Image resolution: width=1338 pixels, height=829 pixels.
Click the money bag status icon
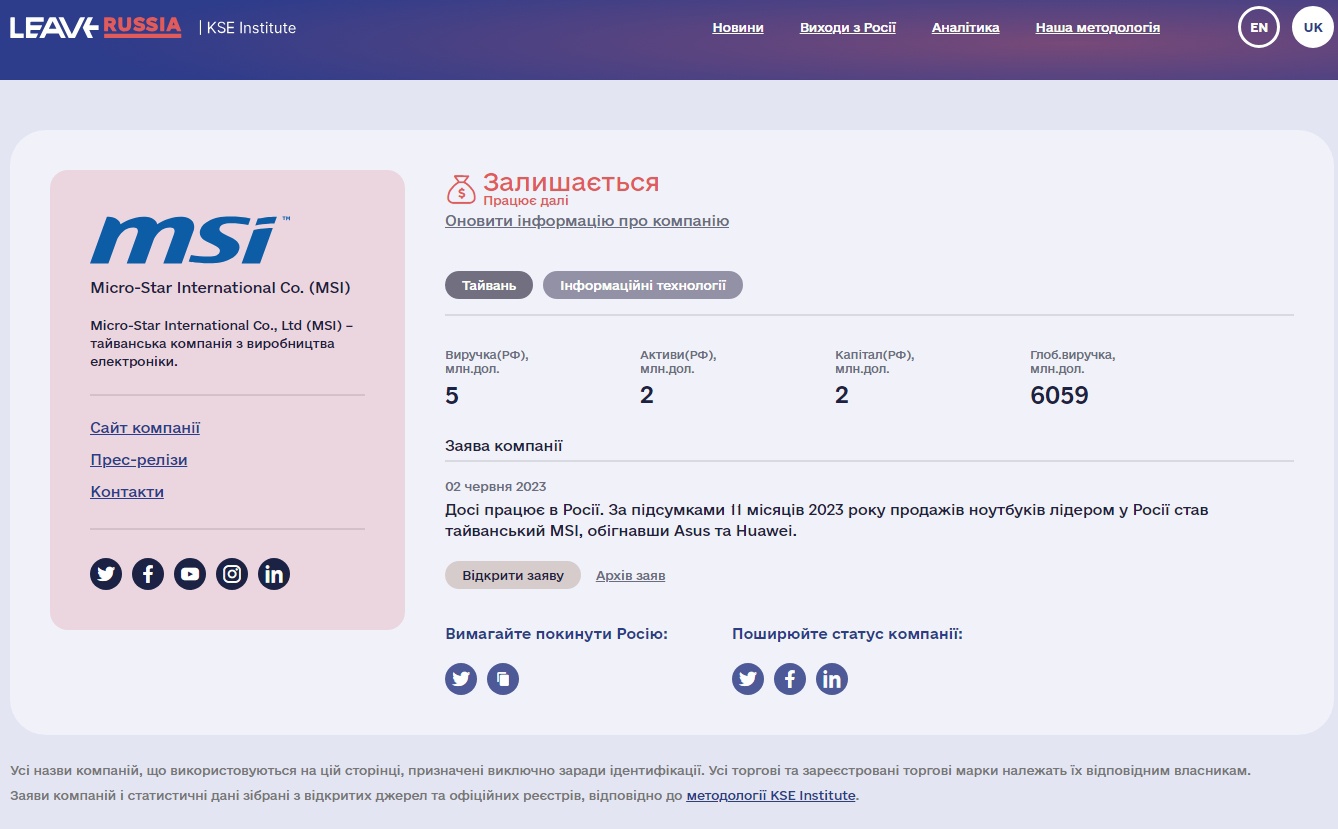pyautogui.click(x=461, y=188)
